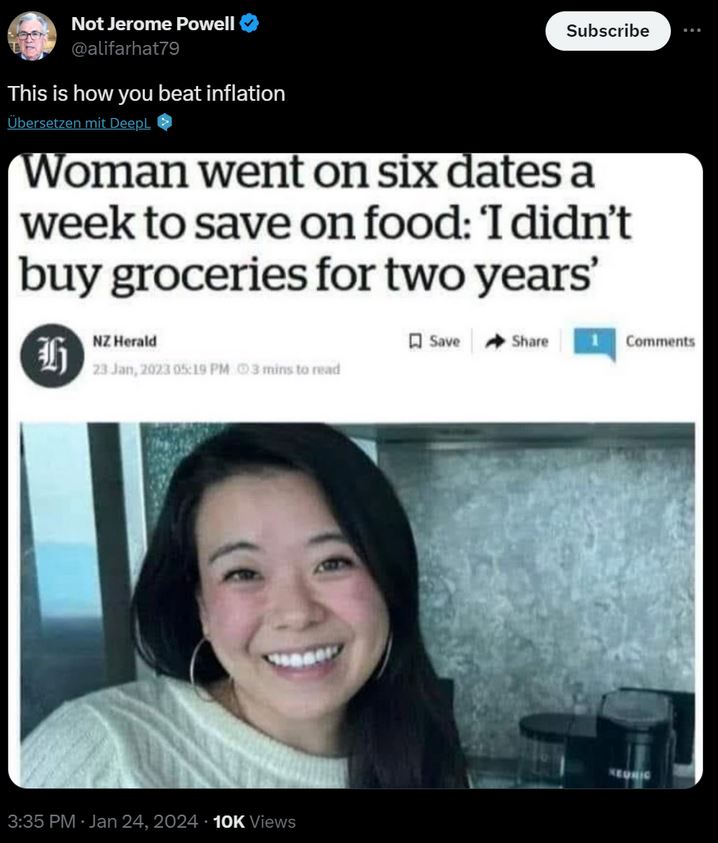Click the tweet text about inflation
The width and height of the screenshot is (718, 843).
click(x=146, y=94)
